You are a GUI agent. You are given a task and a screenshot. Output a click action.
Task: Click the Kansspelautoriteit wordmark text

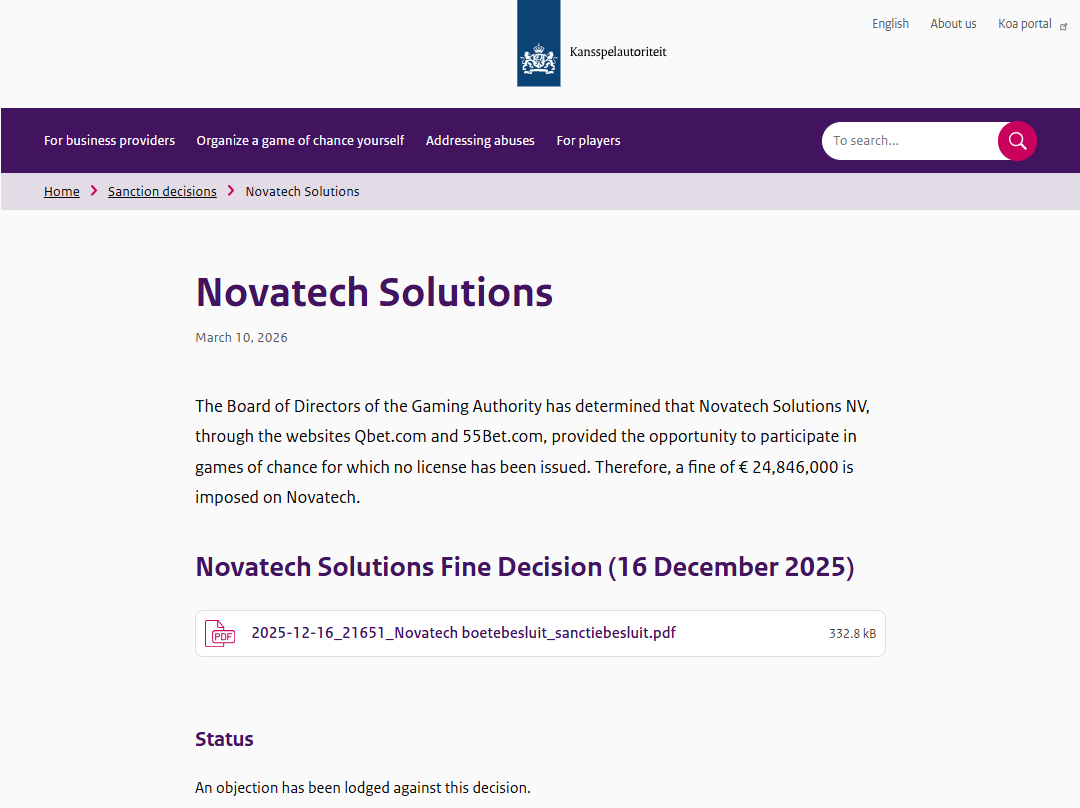[x=618, y=52]
